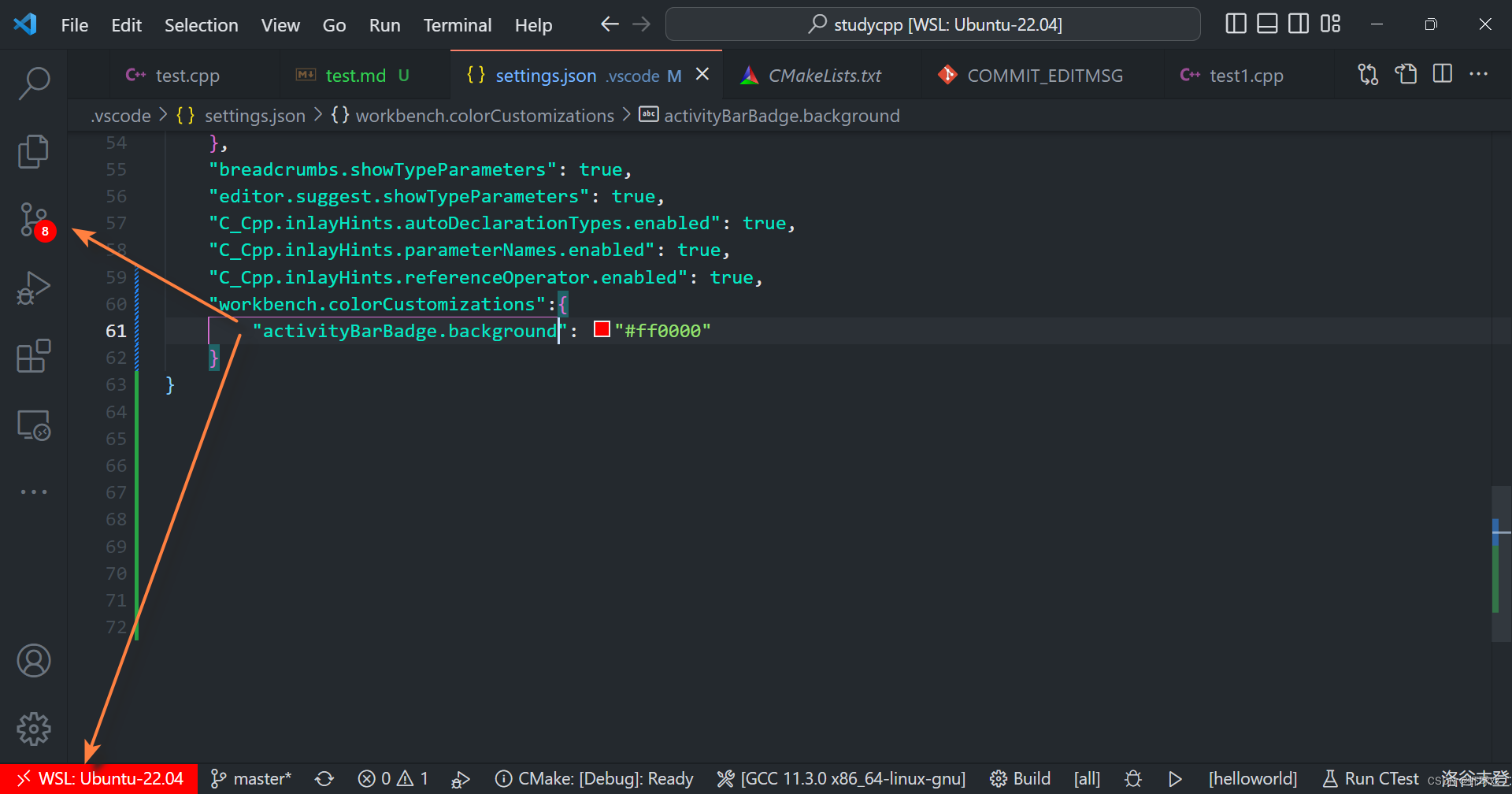This screenshot has width=1512, height=794.
Task: Click the red #ff0000 color swatch
Action: tap(602, 330)
